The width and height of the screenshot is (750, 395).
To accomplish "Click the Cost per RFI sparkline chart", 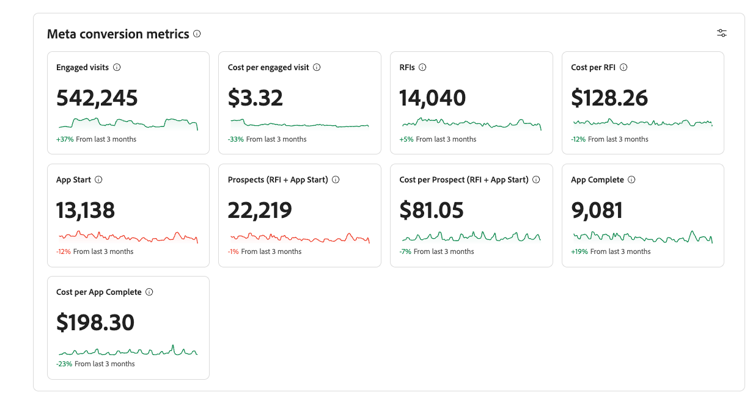I will pyautogui.click(x=643, y=123).
